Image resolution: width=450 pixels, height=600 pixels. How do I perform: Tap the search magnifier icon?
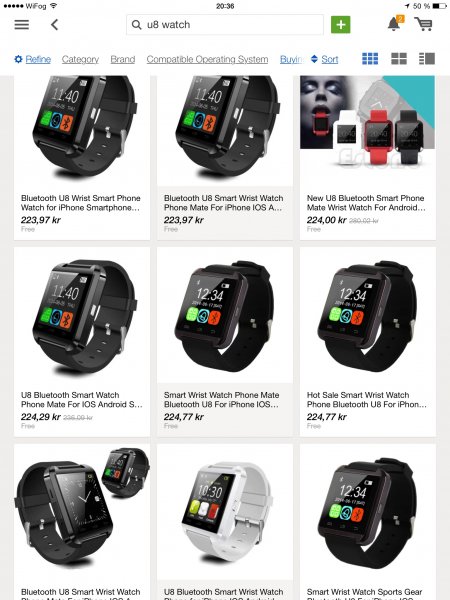pos(136,25)
